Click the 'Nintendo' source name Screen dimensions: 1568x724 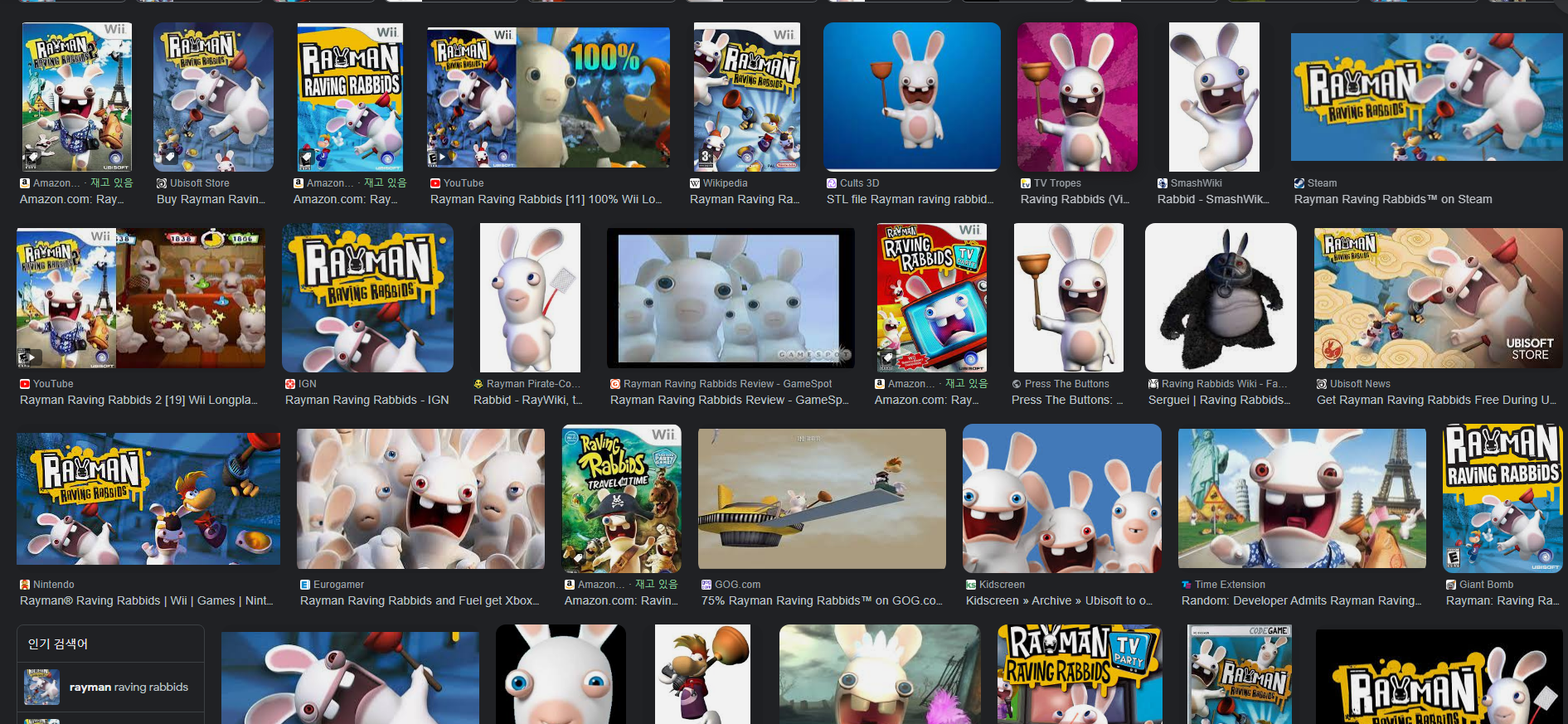[54, 585]
